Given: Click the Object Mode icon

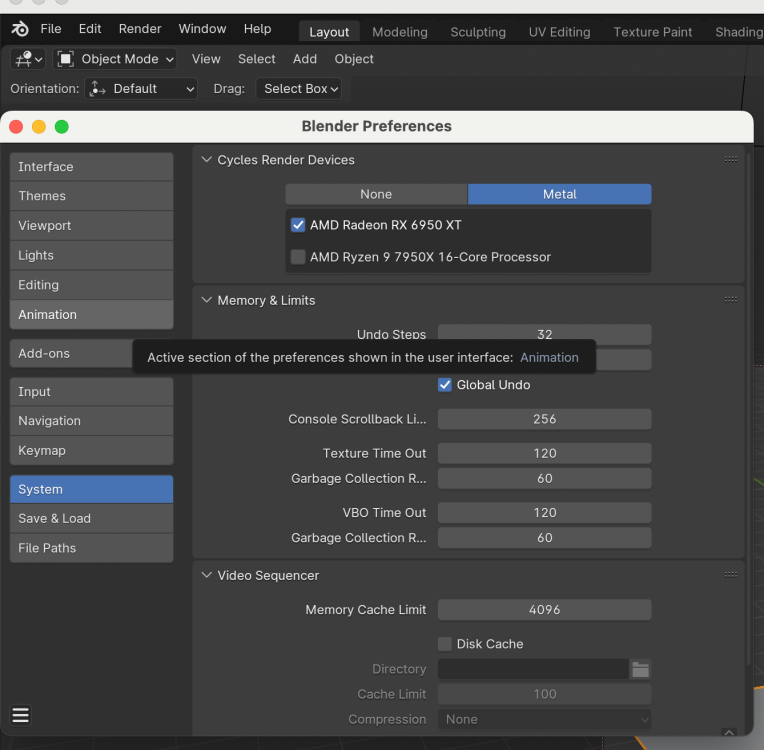Looking at the screenshot, I should coord(65,59).
